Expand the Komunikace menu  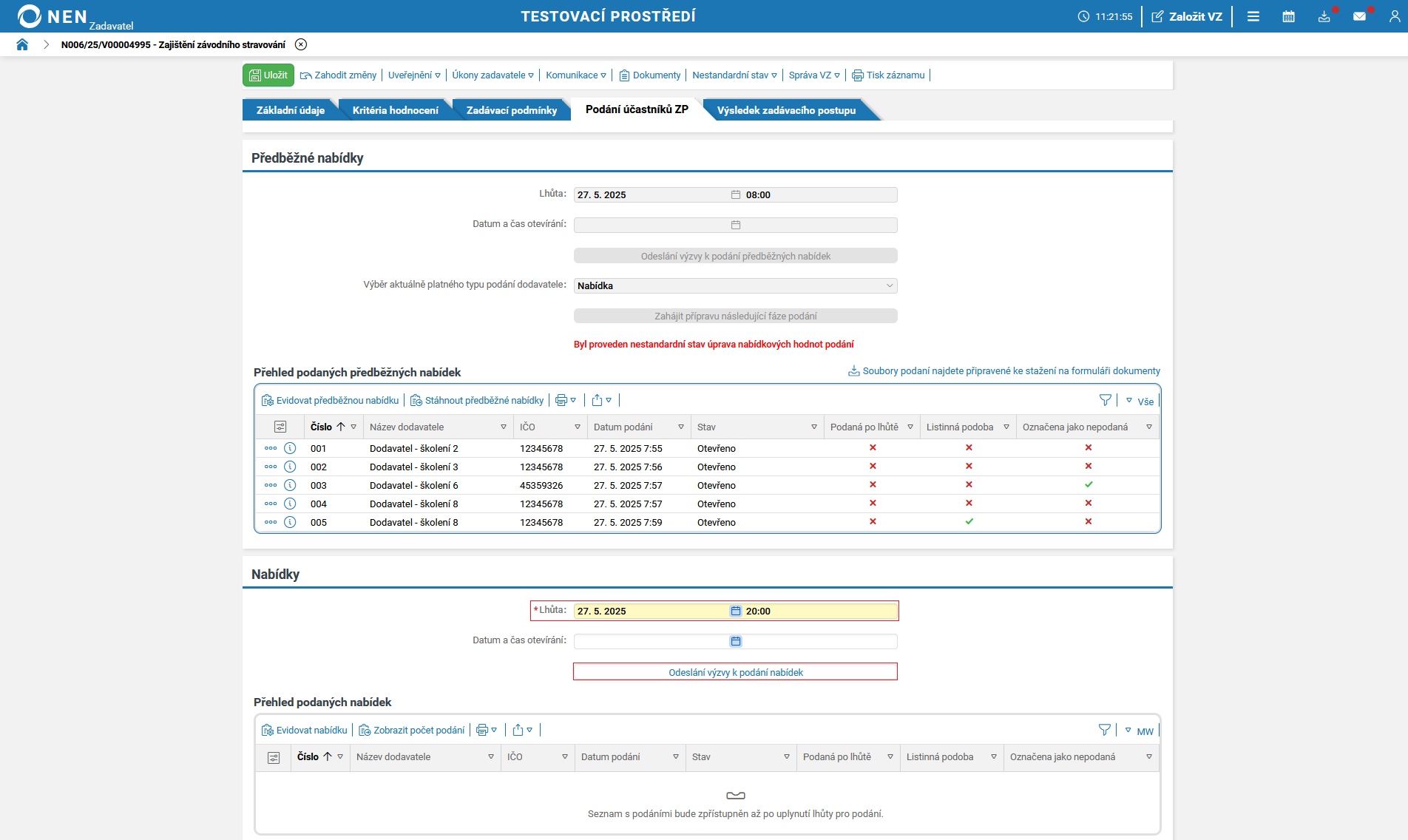click(576, 75)
